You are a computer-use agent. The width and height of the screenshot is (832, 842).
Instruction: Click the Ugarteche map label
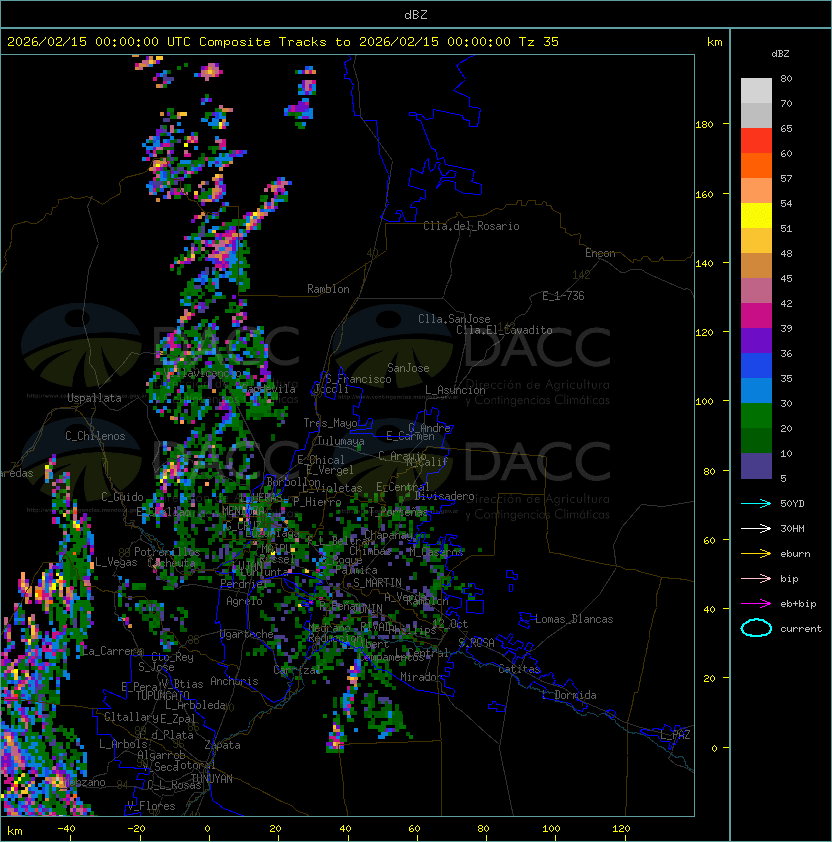pos(247,634)
